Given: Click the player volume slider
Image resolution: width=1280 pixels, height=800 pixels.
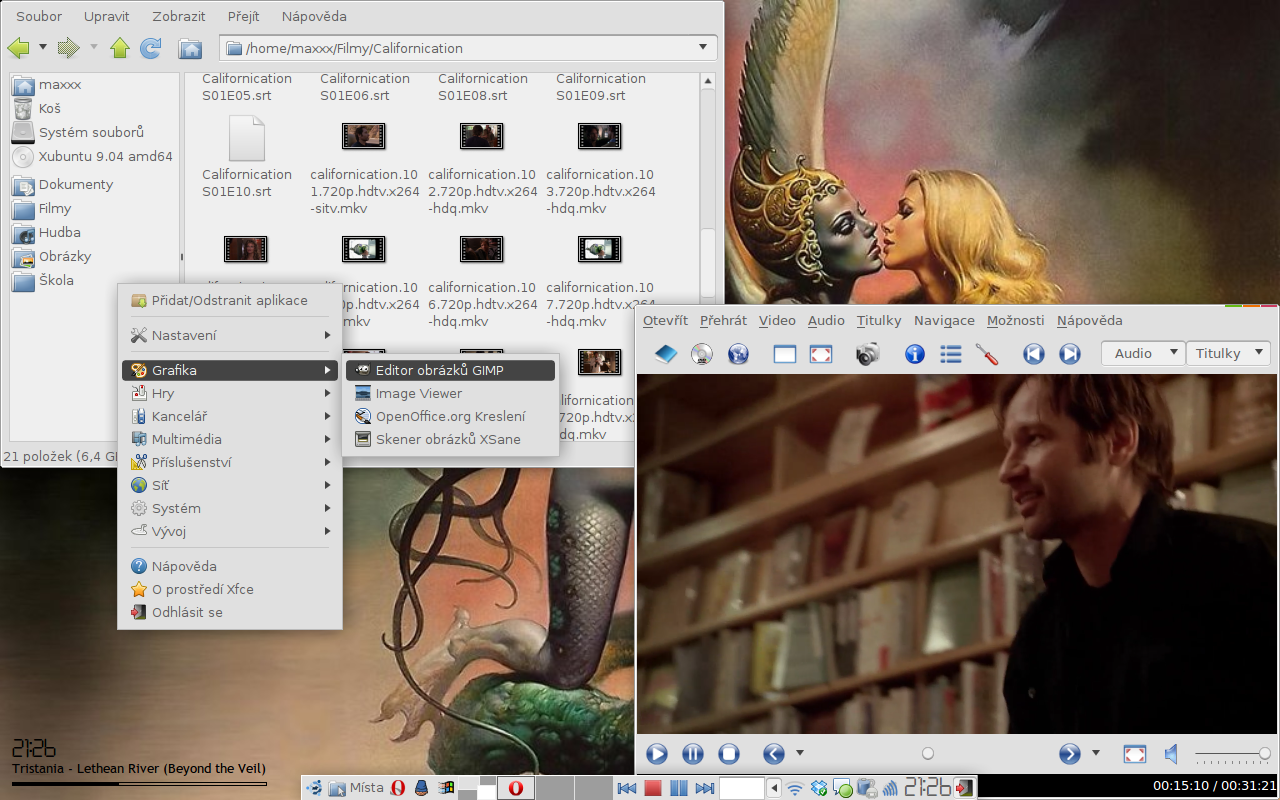Looking at the screenshot, I should (x=1231, y=754).
